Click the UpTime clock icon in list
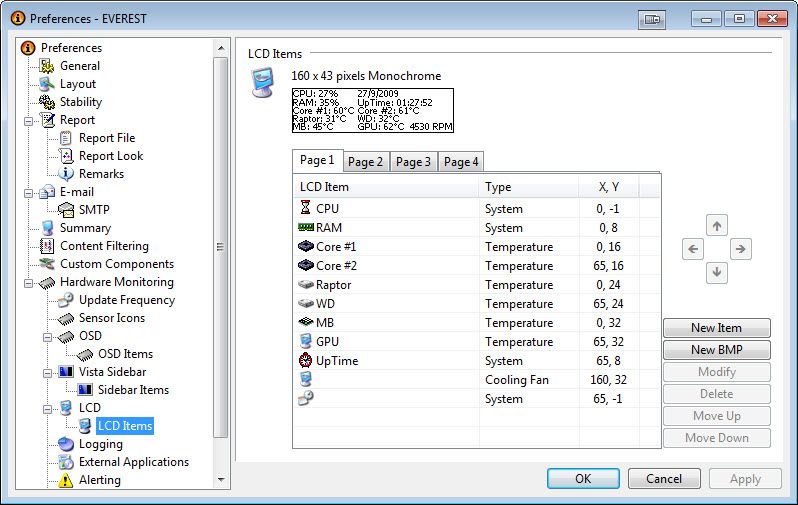The width and height of the screenshot is (798, 505). [305, 360]
